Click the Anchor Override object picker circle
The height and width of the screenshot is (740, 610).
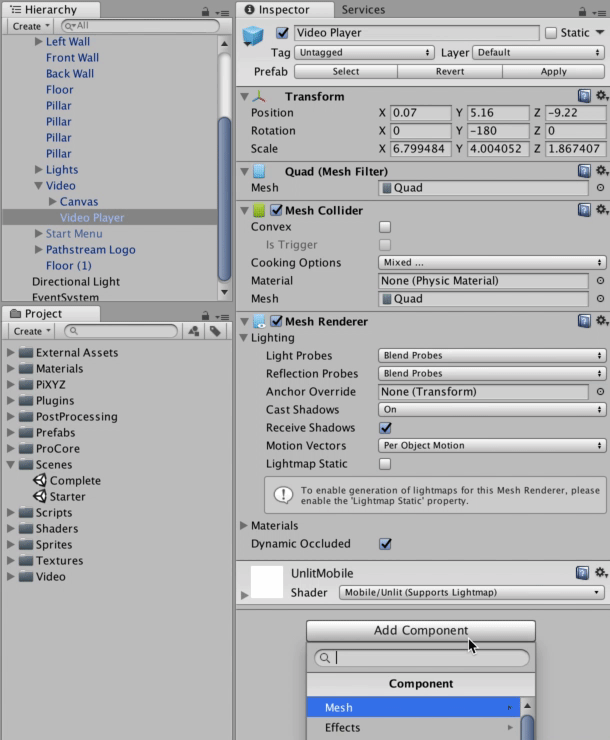click(600, 392)
